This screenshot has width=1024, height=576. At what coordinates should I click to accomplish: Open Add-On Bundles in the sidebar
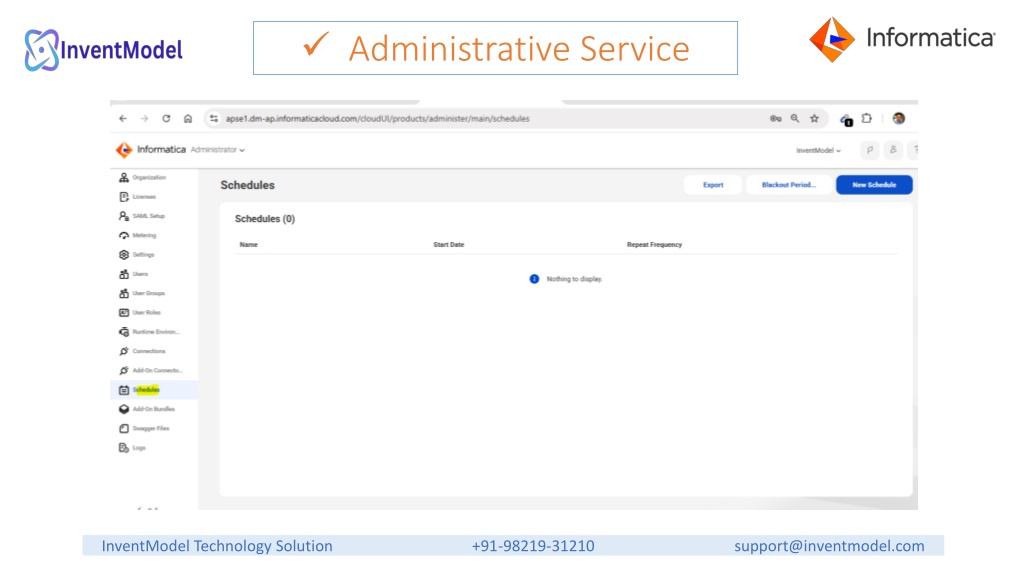[154, 409]
